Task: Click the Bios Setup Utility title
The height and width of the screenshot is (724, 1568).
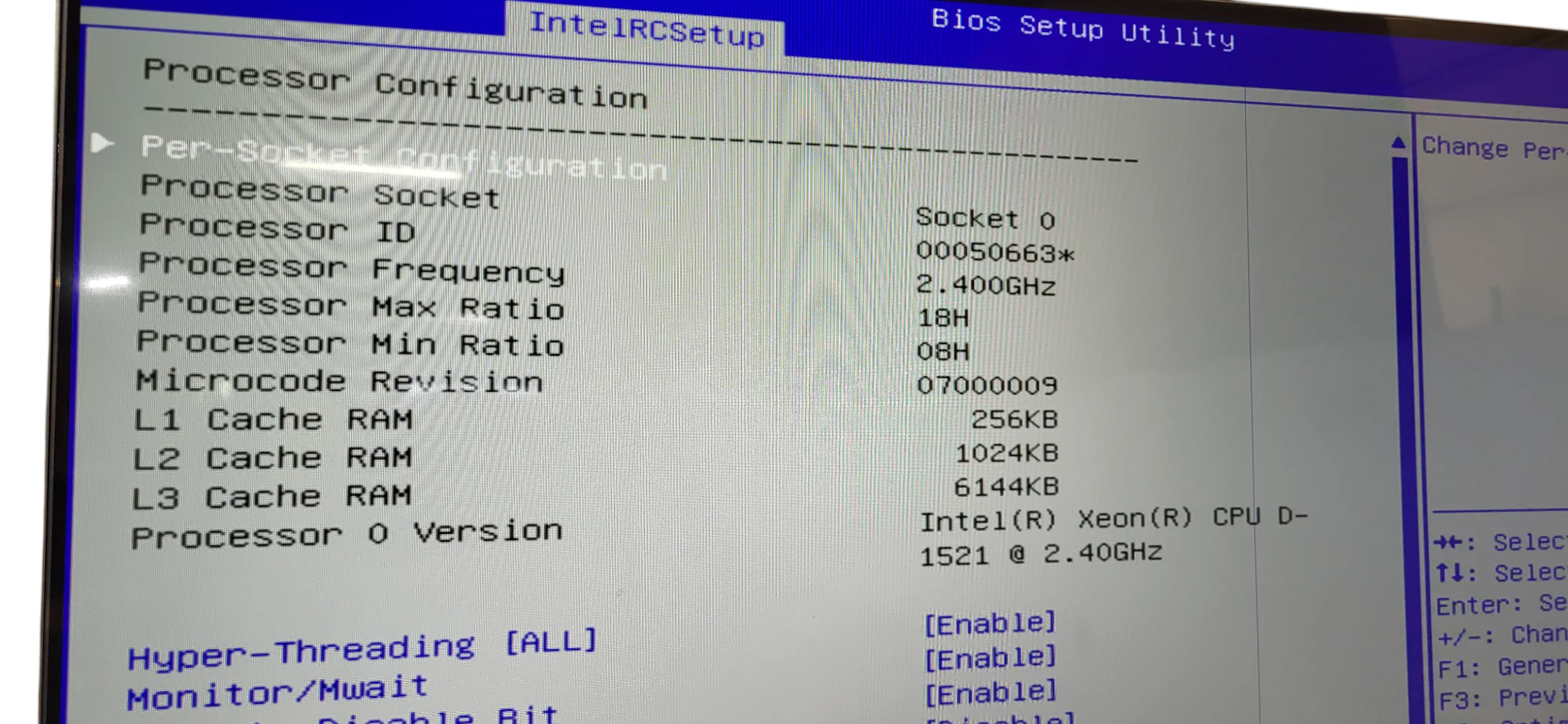Action: coord(1083,28)
